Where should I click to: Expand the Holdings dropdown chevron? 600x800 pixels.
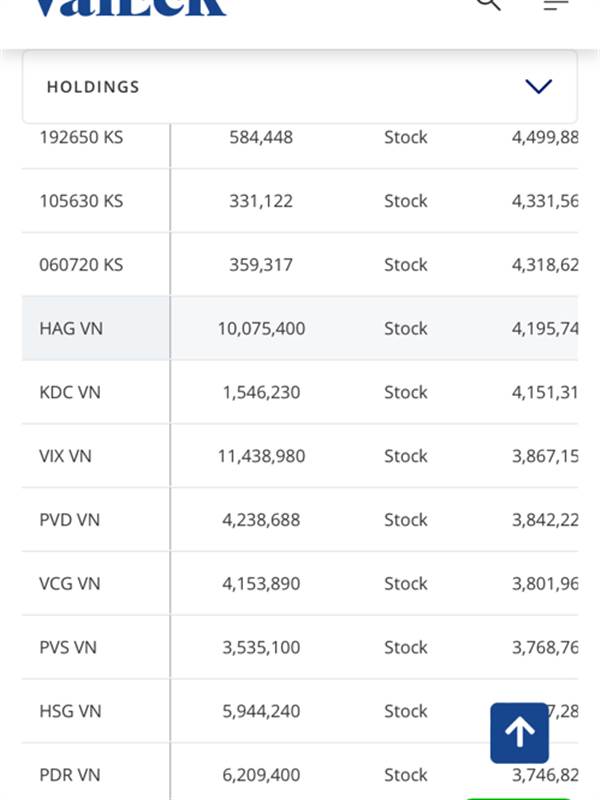[x=539, y=87]
